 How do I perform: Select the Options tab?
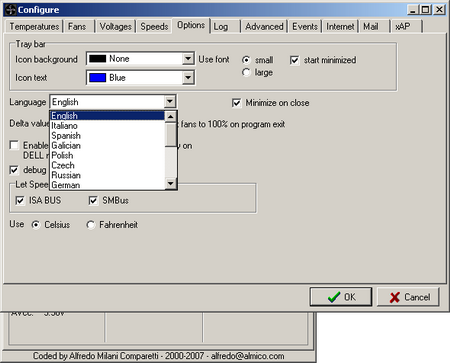[191, 25]
